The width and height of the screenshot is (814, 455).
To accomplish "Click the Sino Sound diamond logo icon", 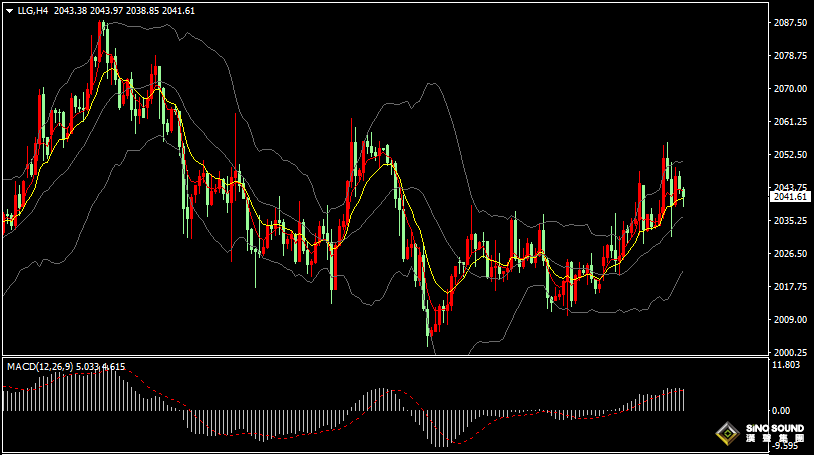I will (x=727, y=434).
